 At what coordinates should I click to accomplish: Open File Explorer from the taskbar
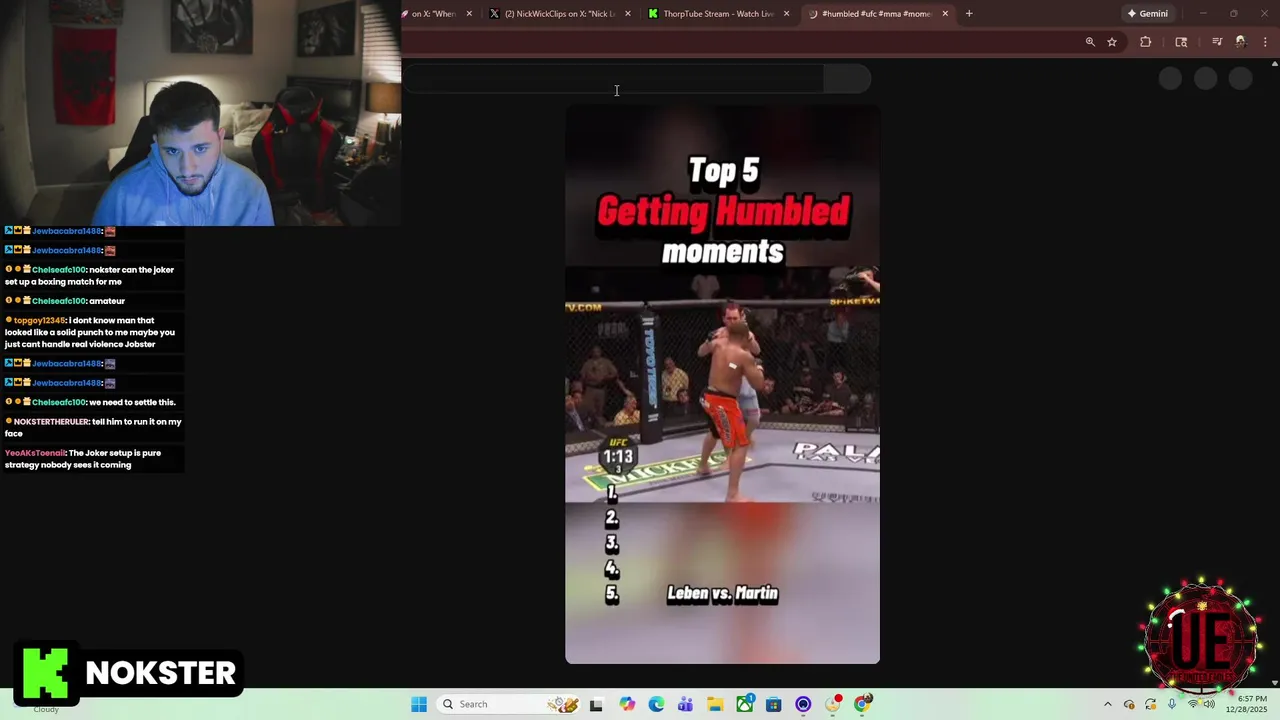[715, 704]
